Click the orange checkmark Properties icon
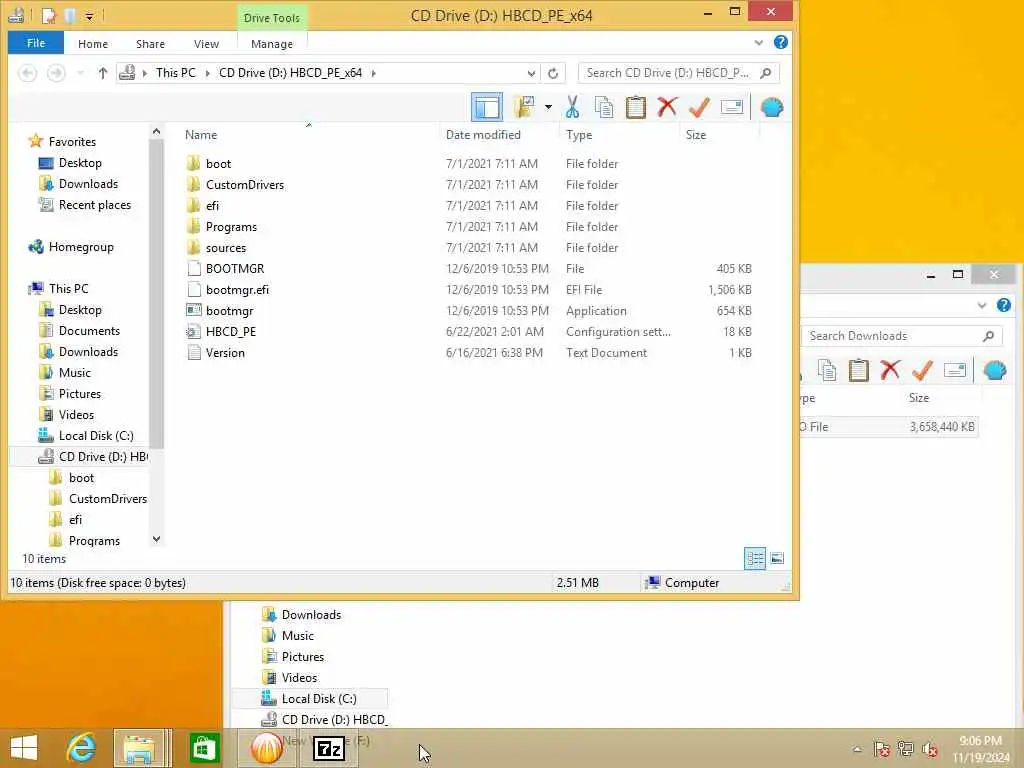1024x768 pixels. 699,107
